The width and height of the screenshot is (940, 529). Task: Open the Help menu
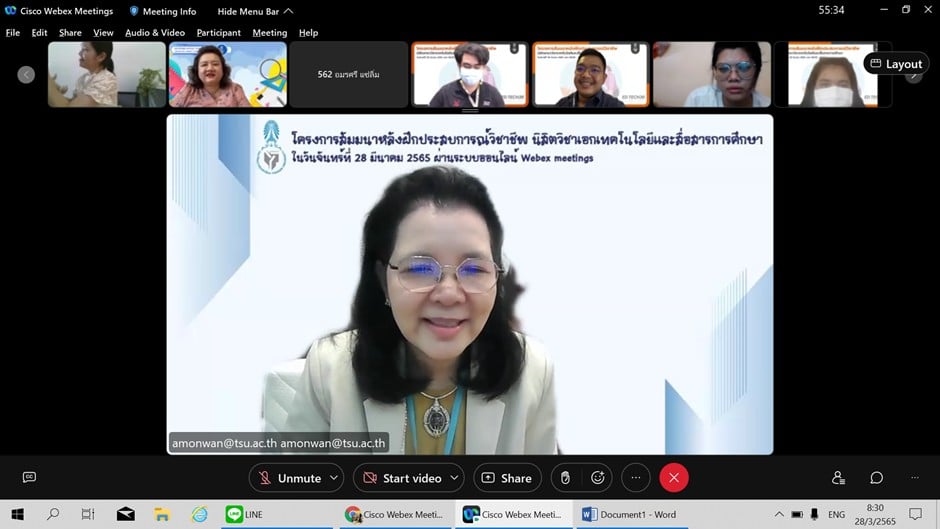click(308, 33)
